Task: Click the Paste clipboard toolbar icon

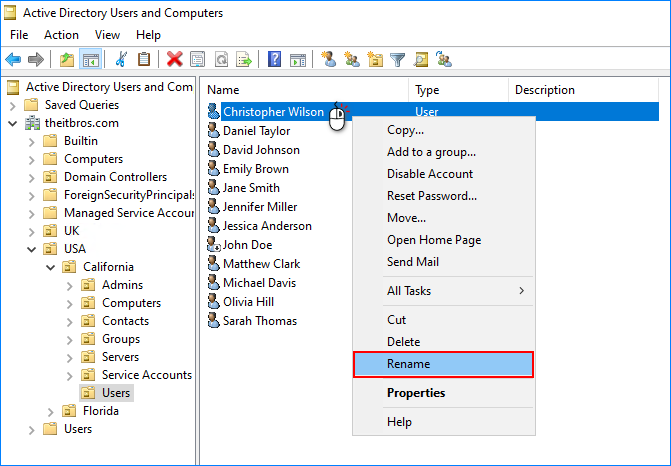Action: [x=144, y=59]
